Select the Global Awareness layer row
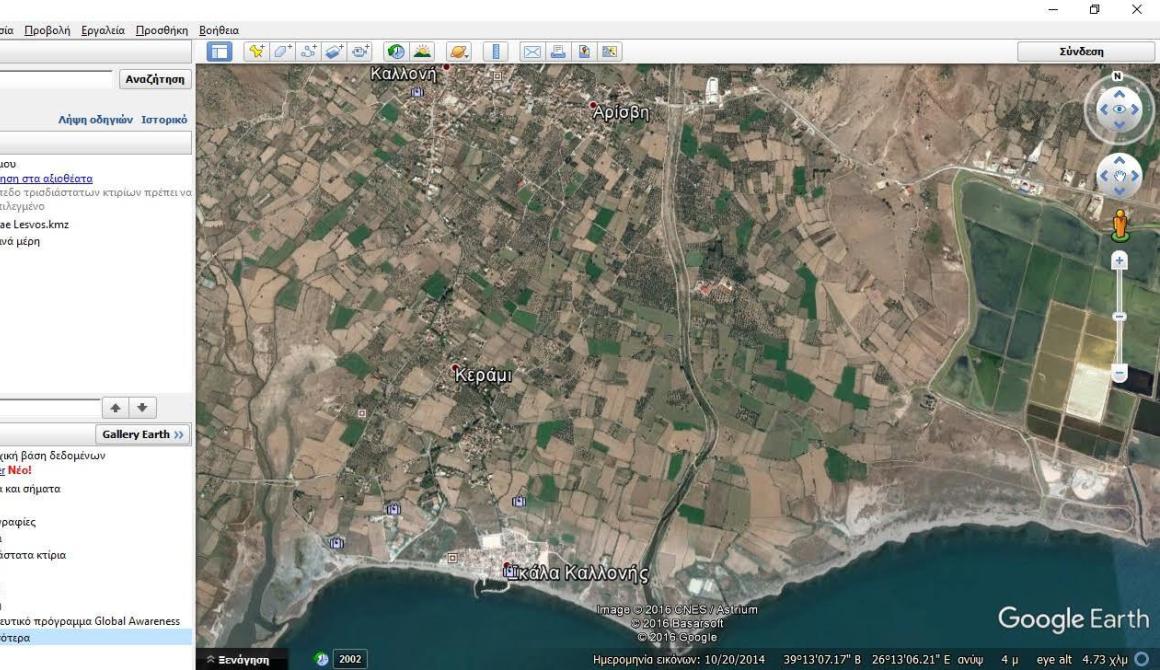 click(90, 621)
